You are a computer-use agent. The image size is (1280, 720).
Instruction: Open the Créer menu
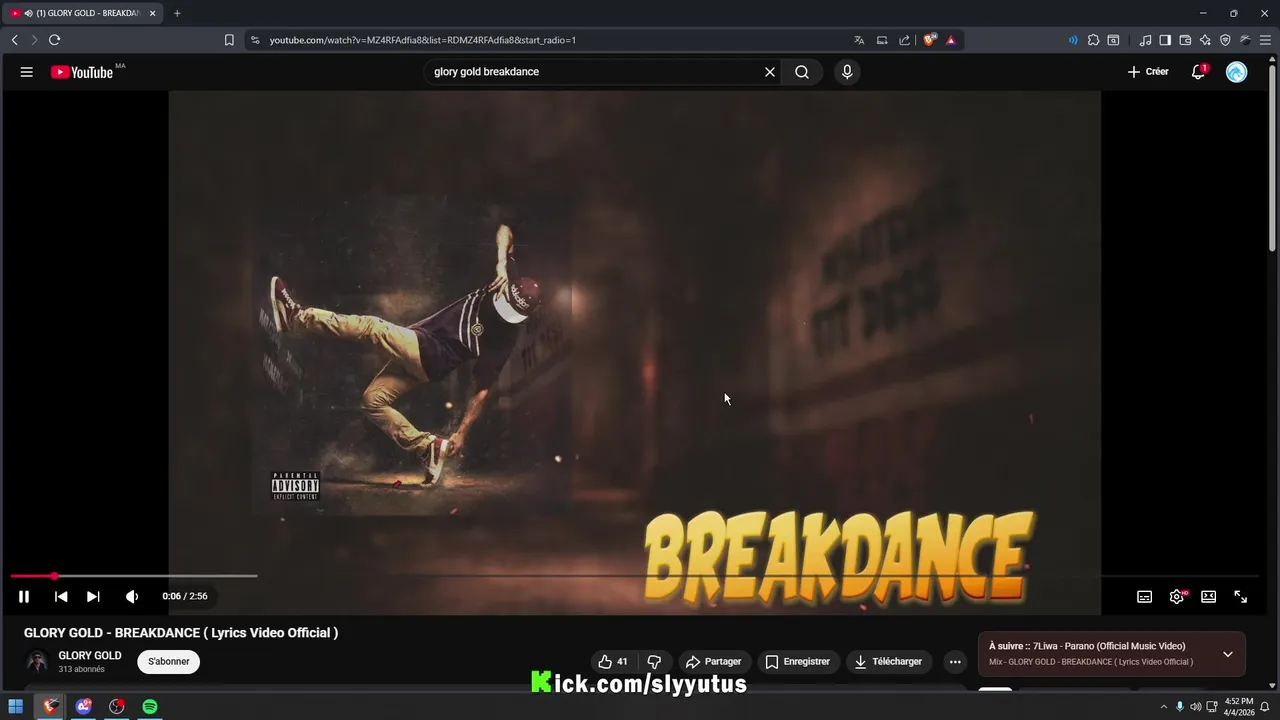[x=1148, y=72]
